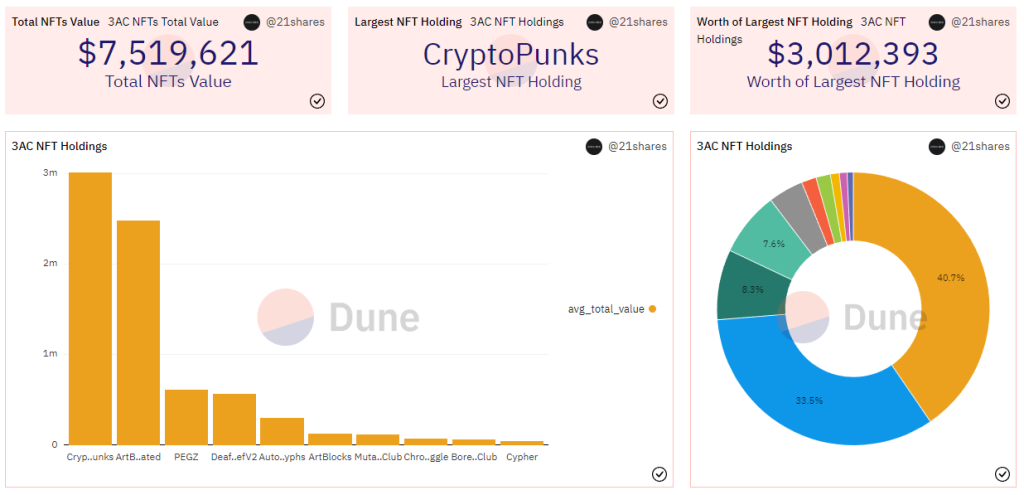1024x495 pixels.
Task: Open 21shares avatar on Total NFTs Value card
Action: click(x=251, y=22)
